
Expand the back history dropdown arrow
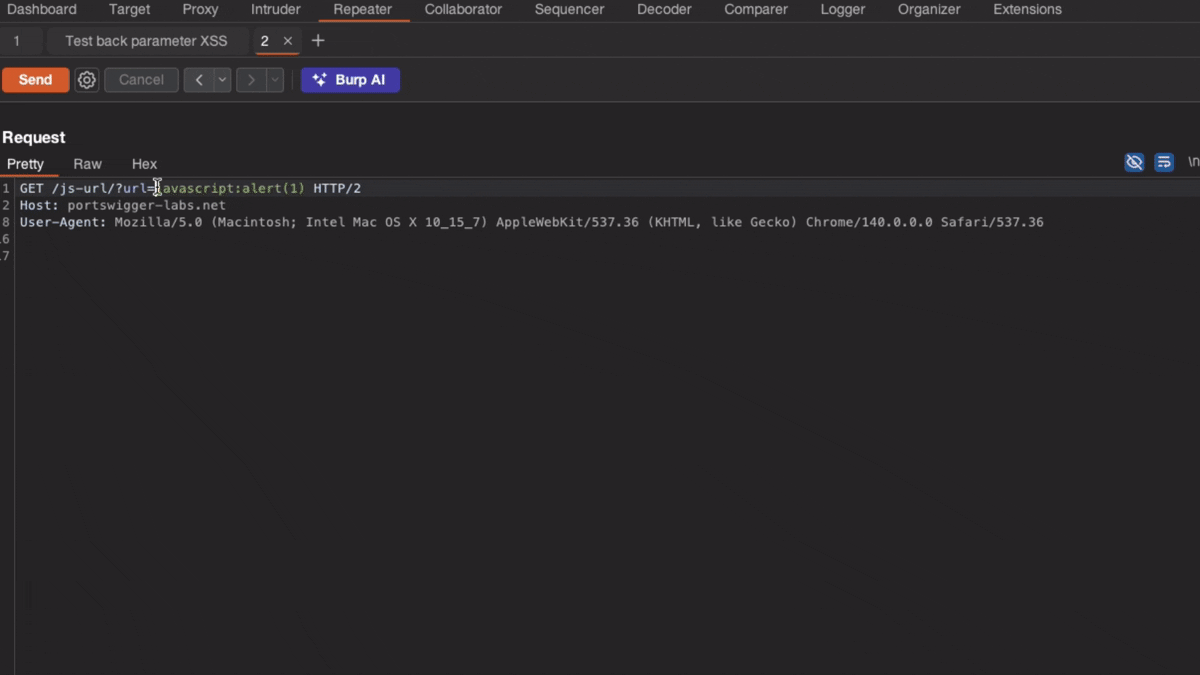click(x=223, y=80)
